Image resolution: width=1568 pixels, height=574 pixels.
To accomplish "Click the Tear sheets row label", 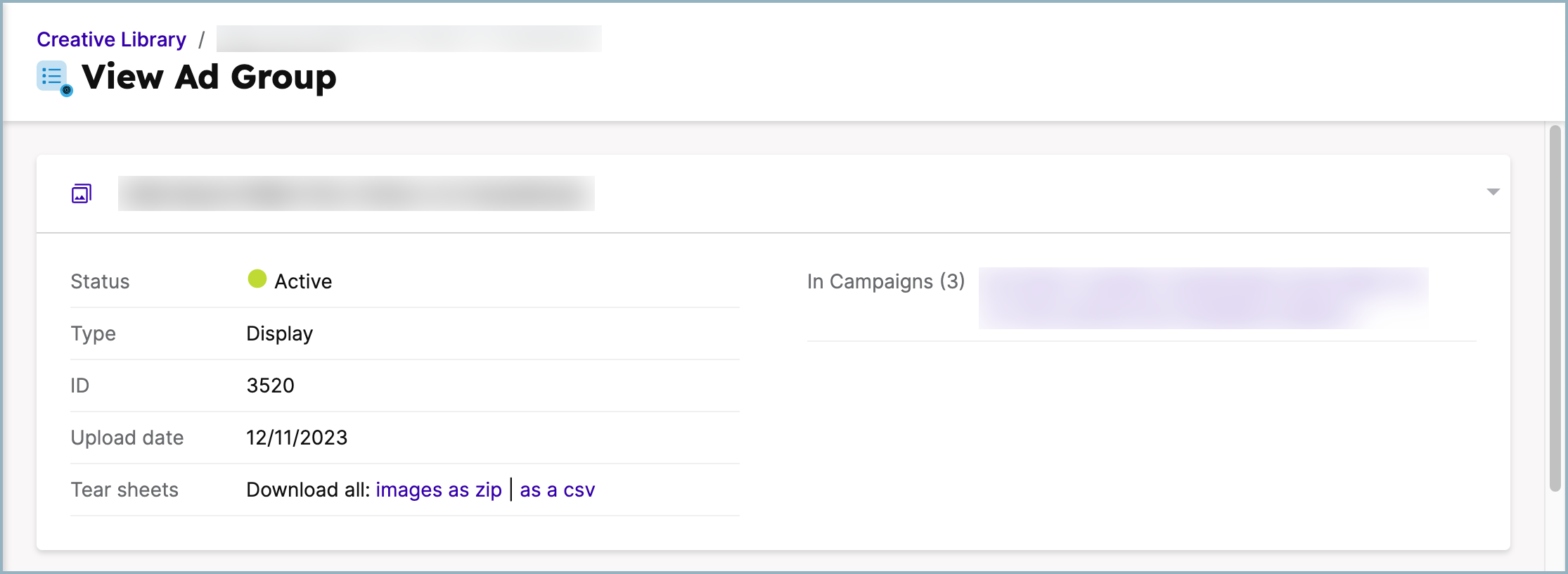I will pyautogui.click(x=124, y=490).
